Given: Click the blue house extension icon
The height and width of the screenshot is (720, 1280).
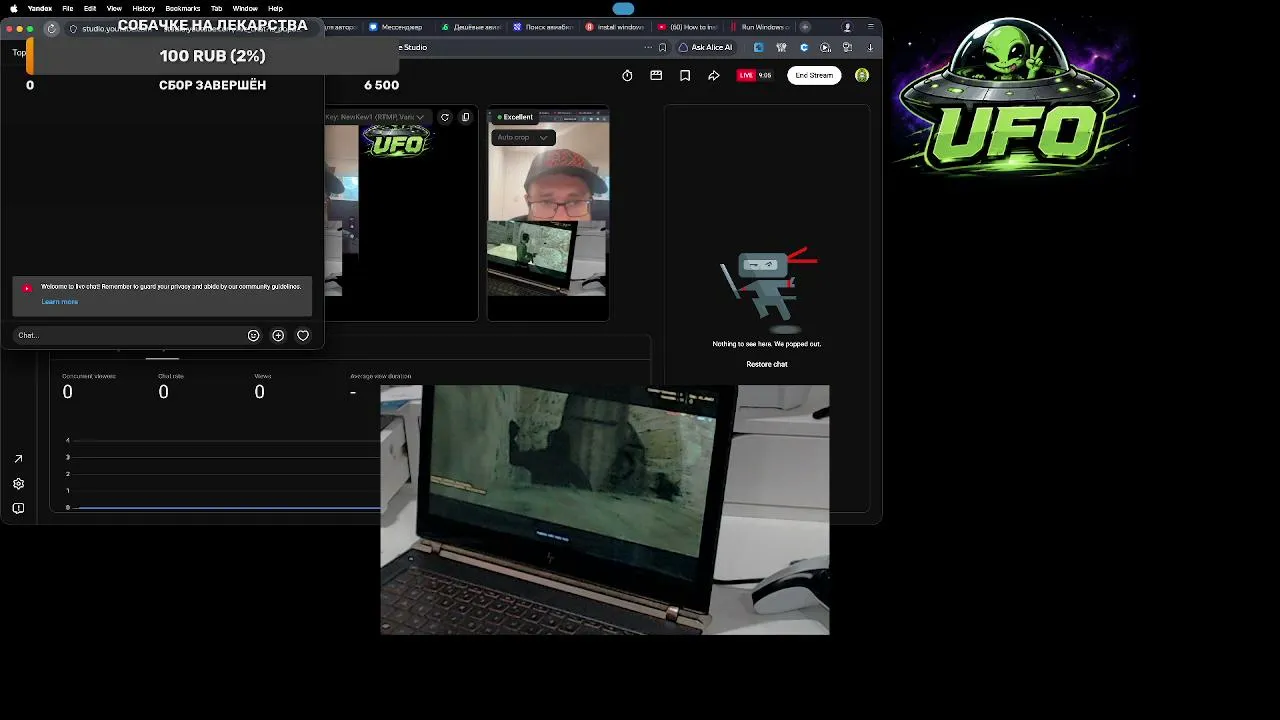Looking at the screenshot, I should [758, 47].
